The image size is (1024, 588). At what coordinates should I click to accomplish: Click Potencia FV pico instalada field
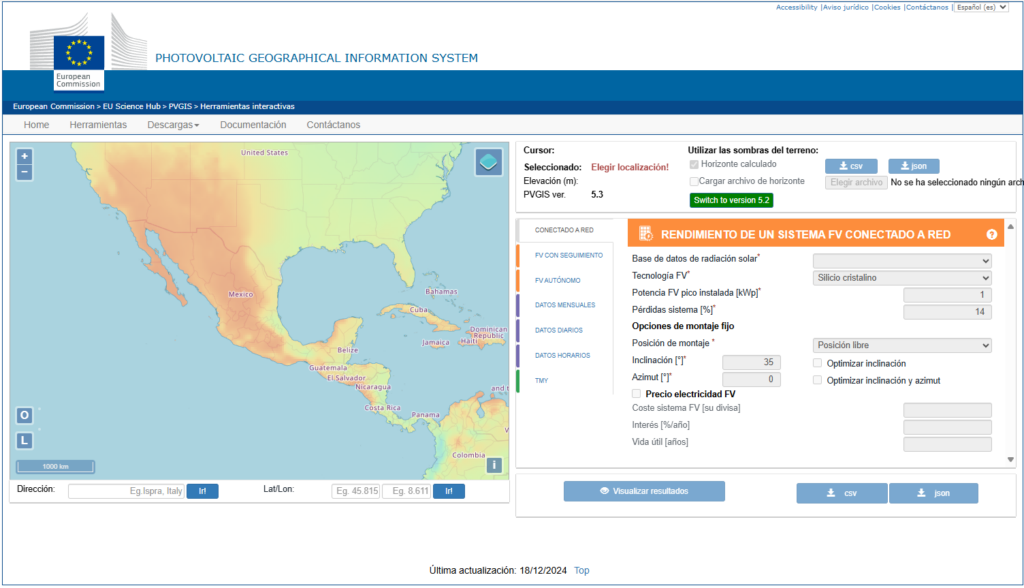[x=948, y=295]
